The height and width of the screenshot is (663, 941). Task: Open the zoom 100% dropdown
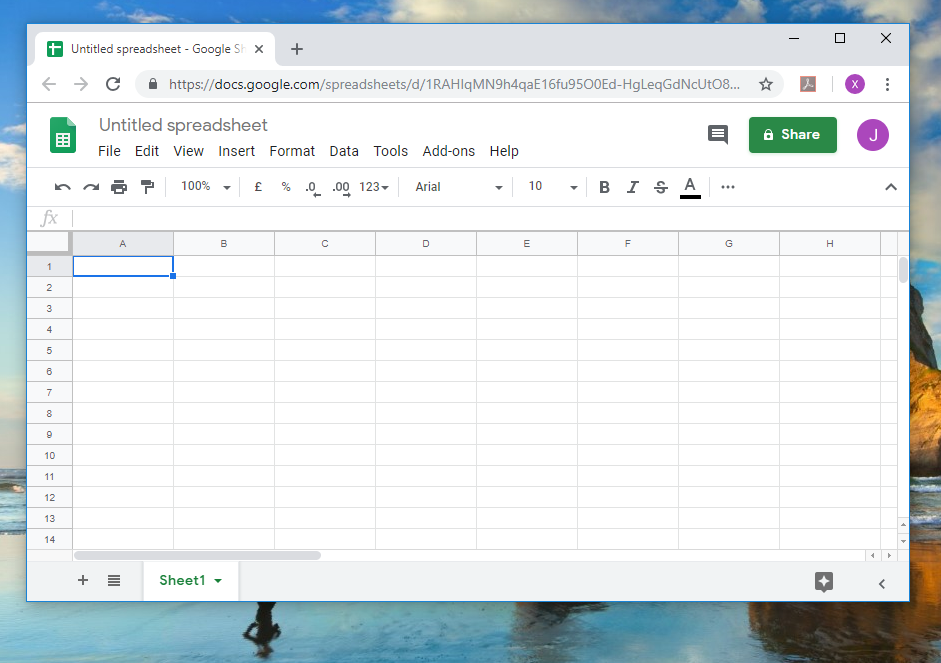[205, 187]
